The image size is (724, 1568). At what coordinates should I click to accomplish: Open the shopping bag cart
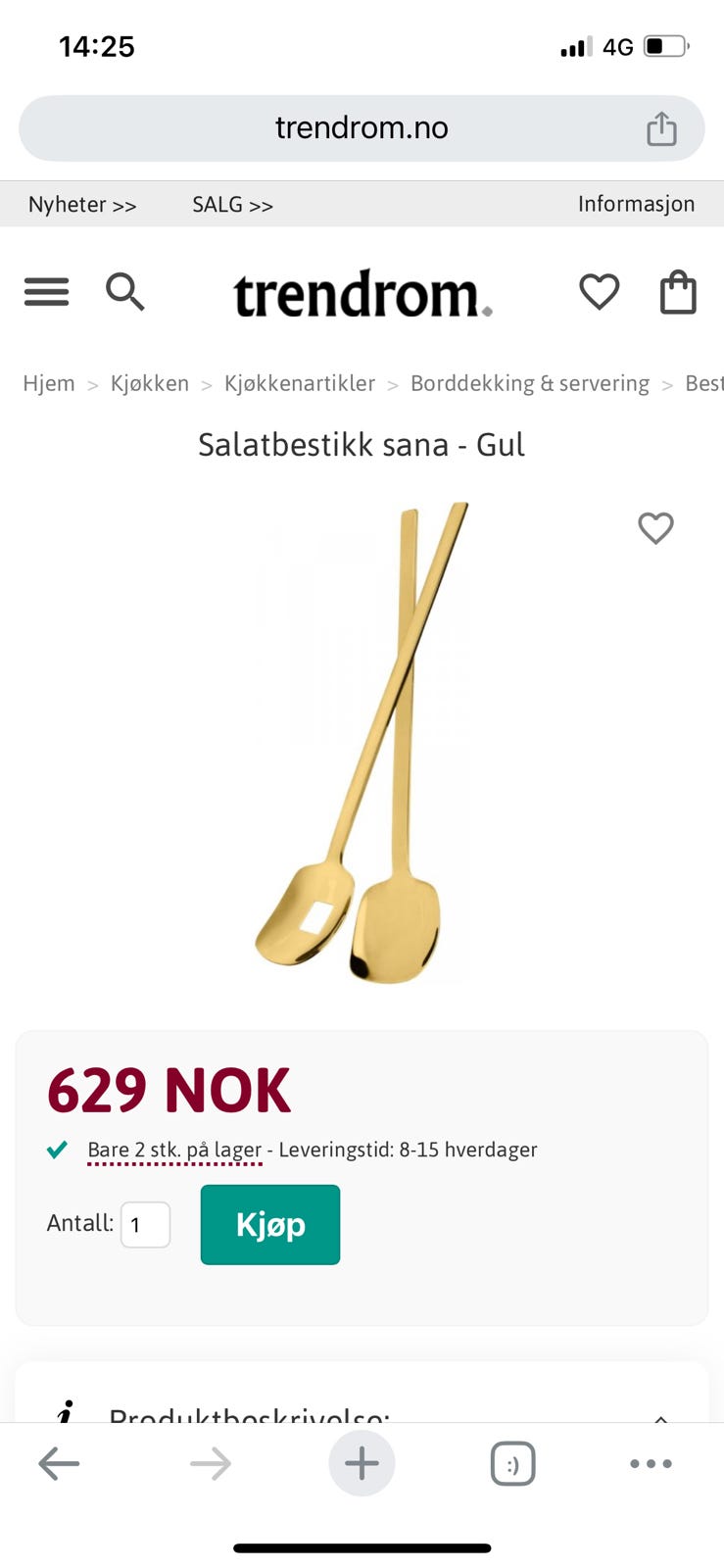pyautogui.click(x=678, y=292)
